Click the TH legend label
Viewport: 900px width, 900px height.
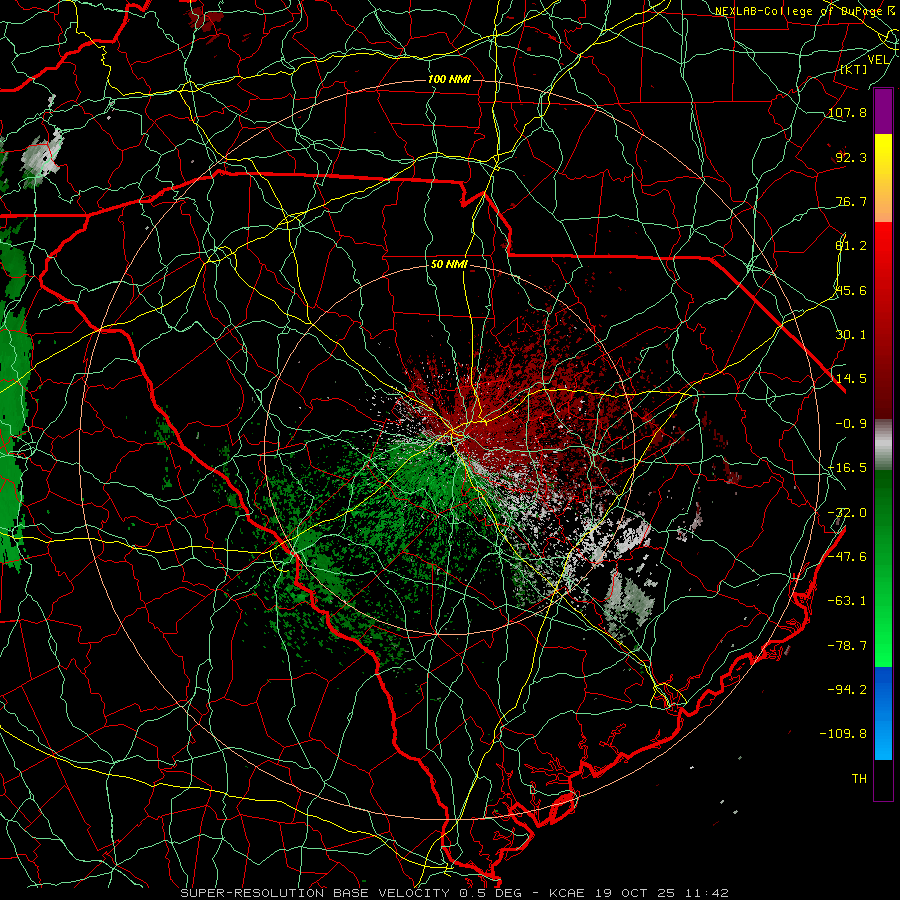859,779
